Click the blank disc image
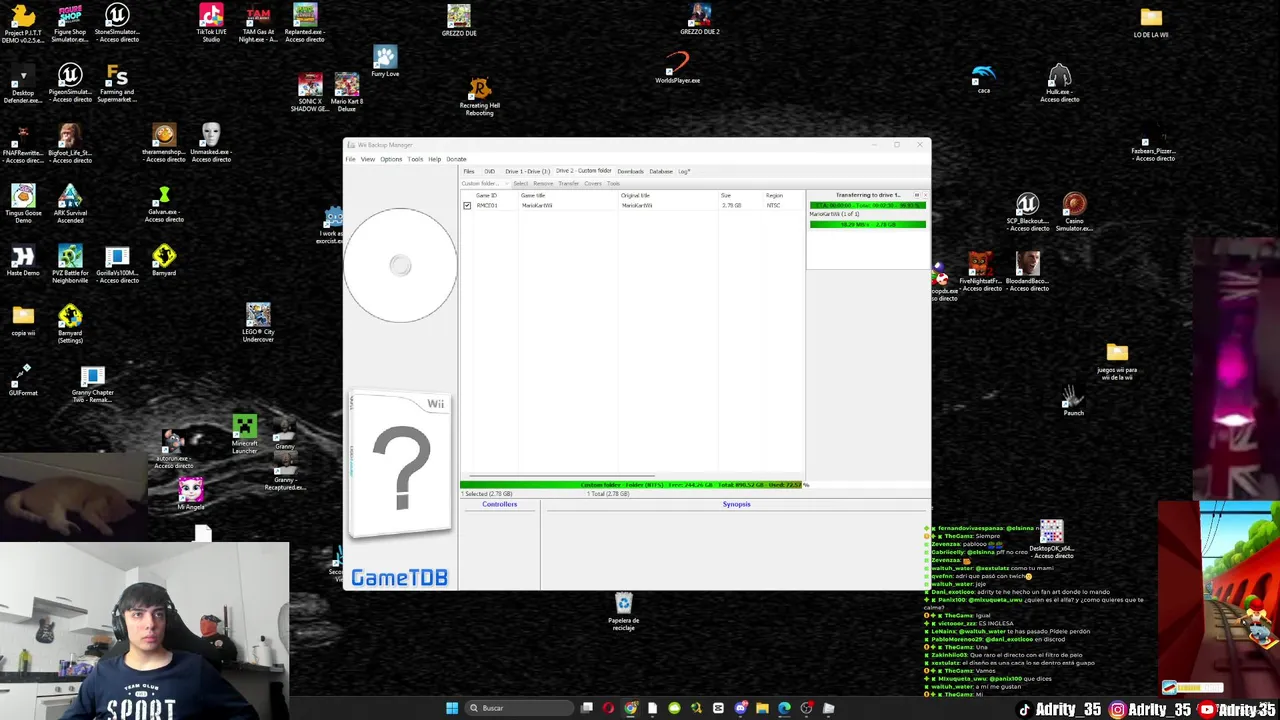 400,265
